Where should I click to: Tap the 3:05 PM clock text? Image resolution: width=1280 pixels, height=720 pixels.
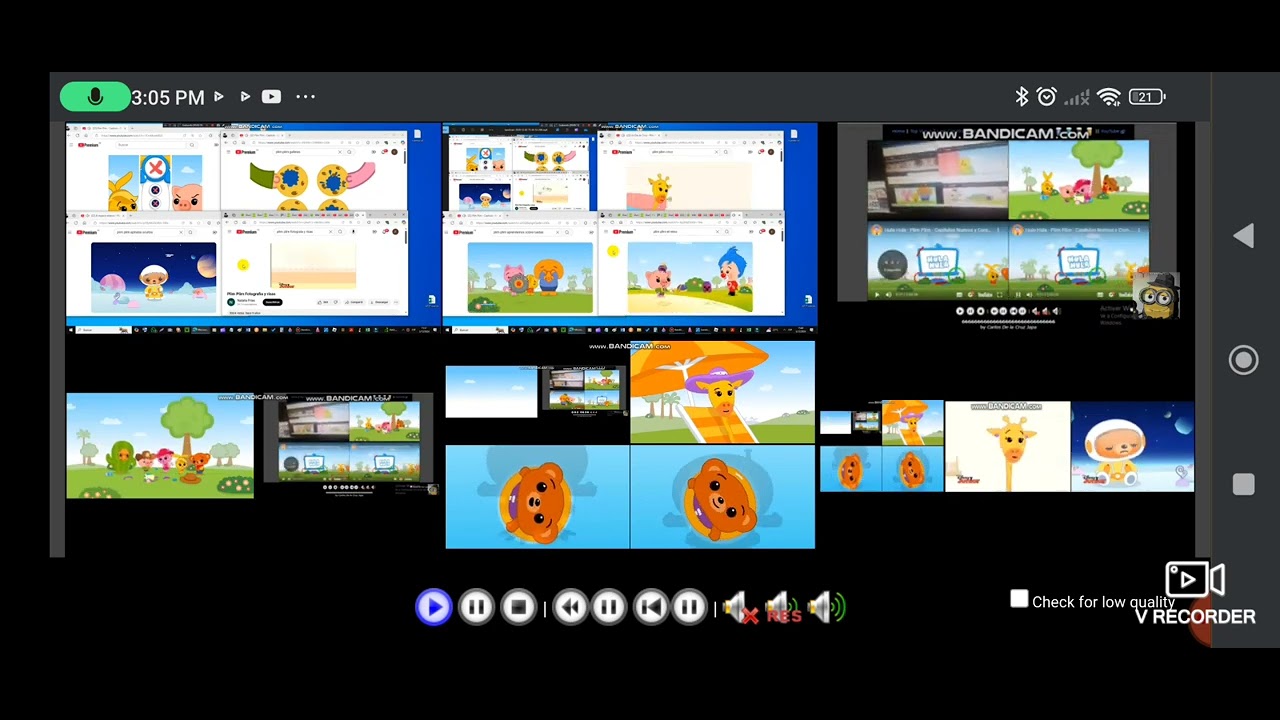pyautogui.click(x=167, y=97)
